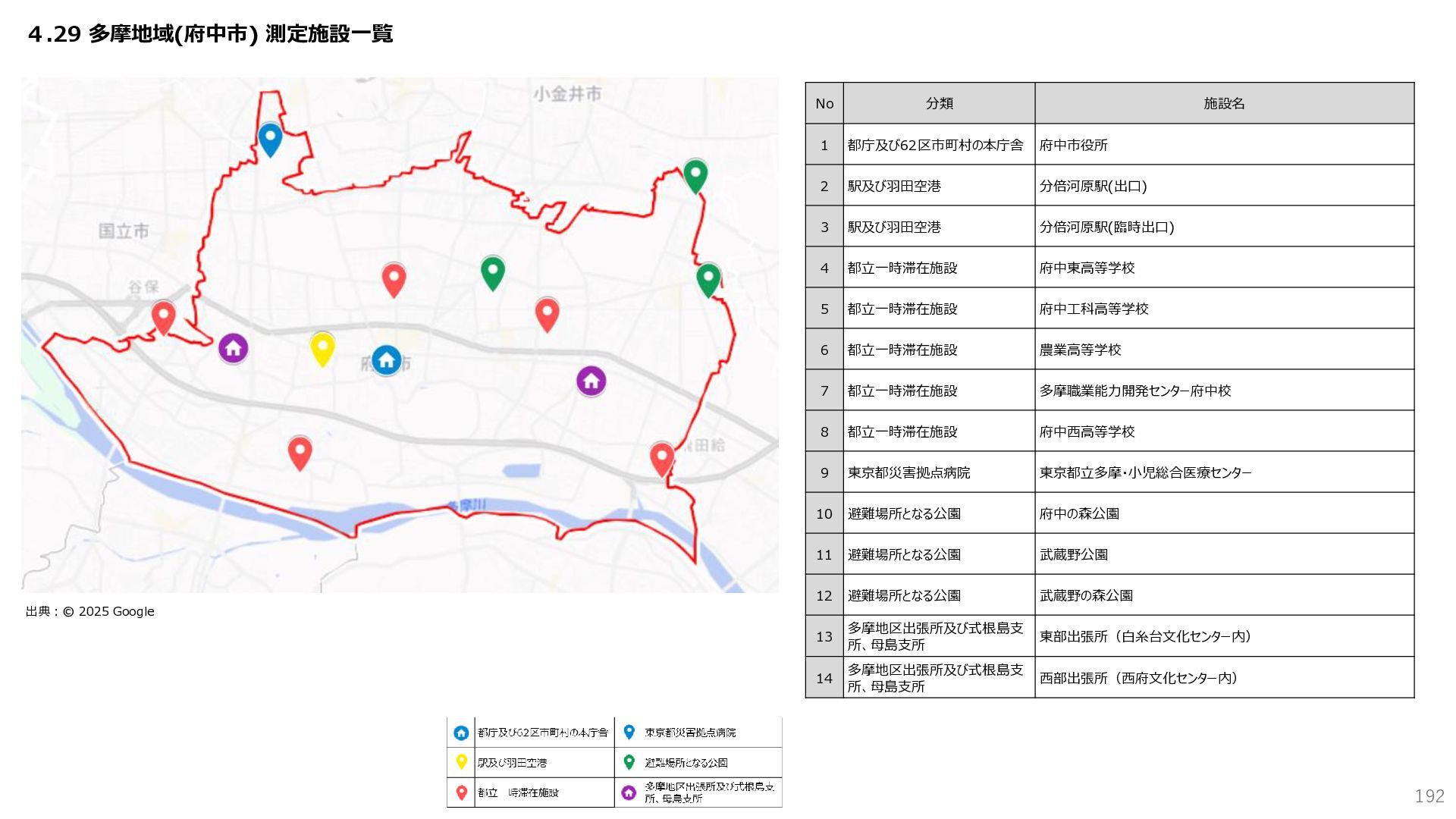Viewport: 1456px width, 819px height.
Task: Click the purple house marker at the east side
Action: [591, 381]
